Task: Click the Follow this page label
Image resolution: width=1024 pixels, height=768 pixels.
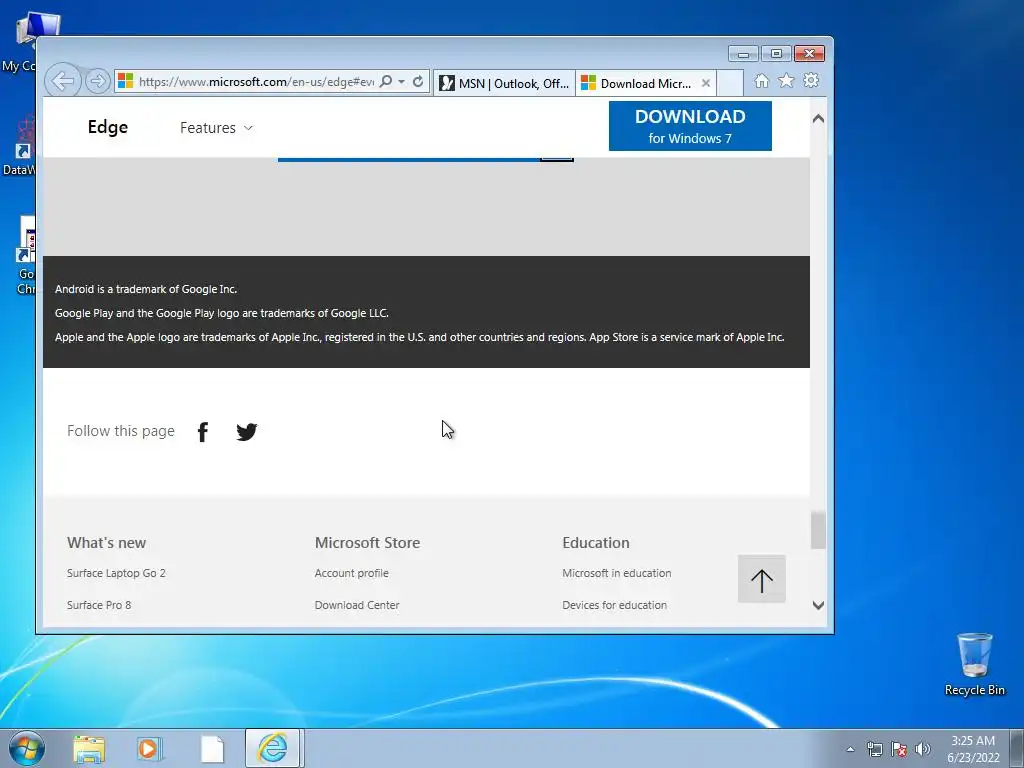Action: coord(121,431)
